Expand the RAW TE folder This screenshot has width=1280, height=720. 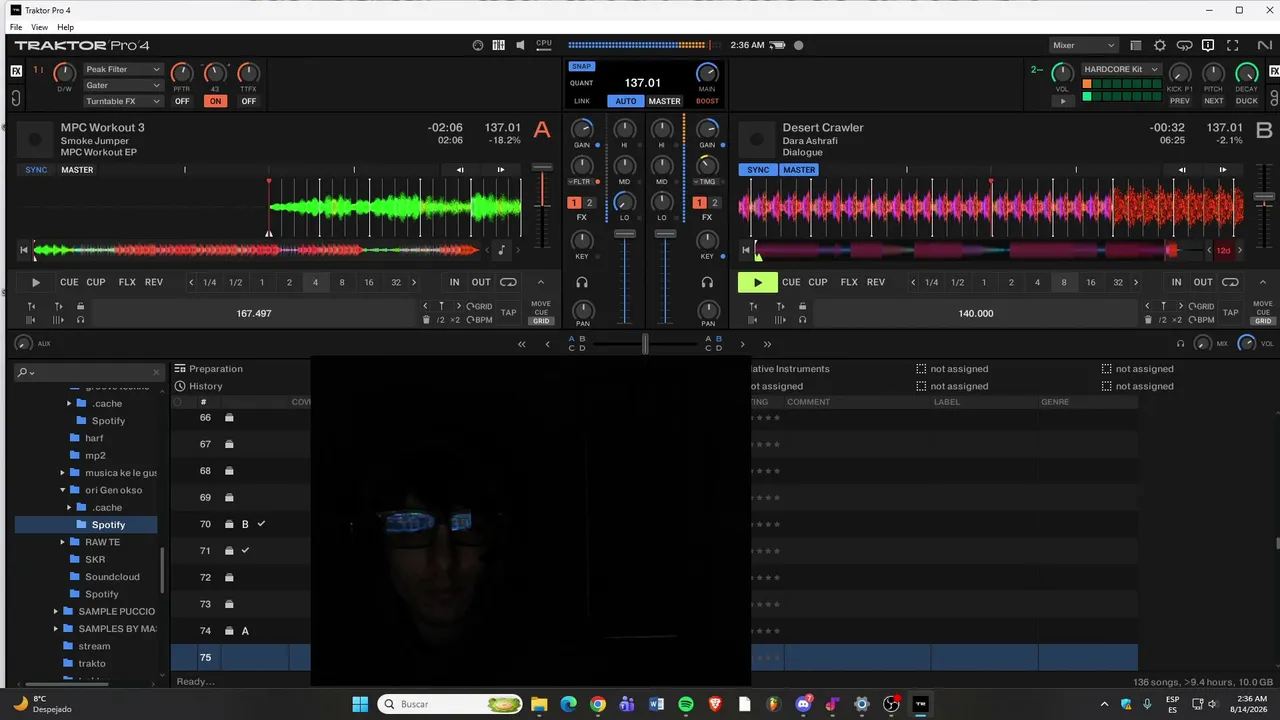tap(62, 542)
